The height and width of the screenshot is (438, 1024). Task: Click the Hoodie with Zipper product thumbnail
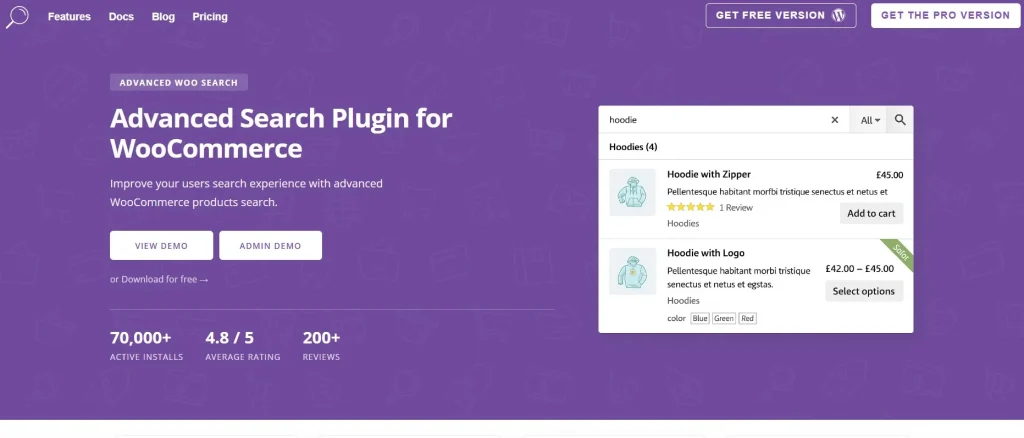(632, 193)
